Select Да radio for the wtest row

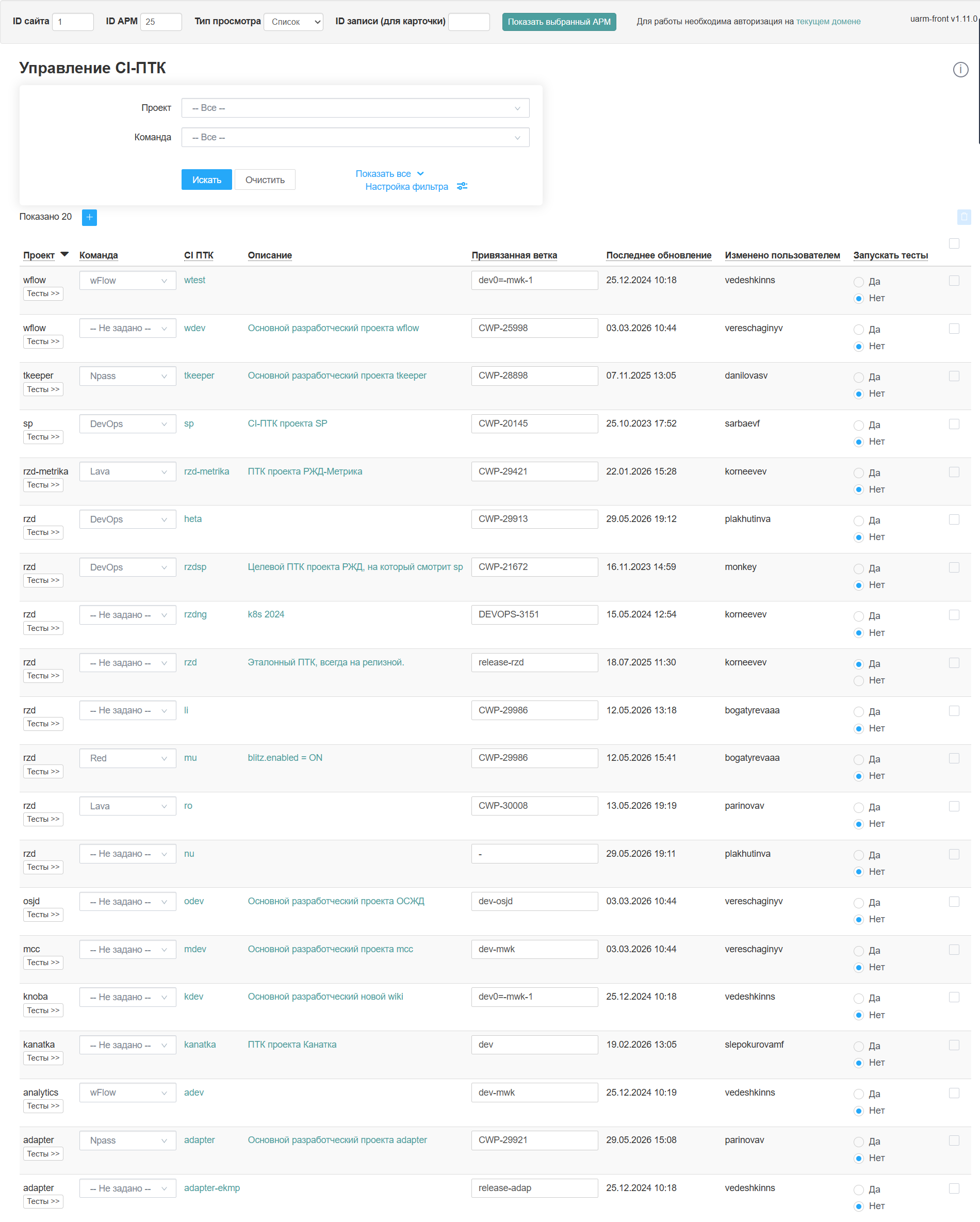[x=859, y=282]
